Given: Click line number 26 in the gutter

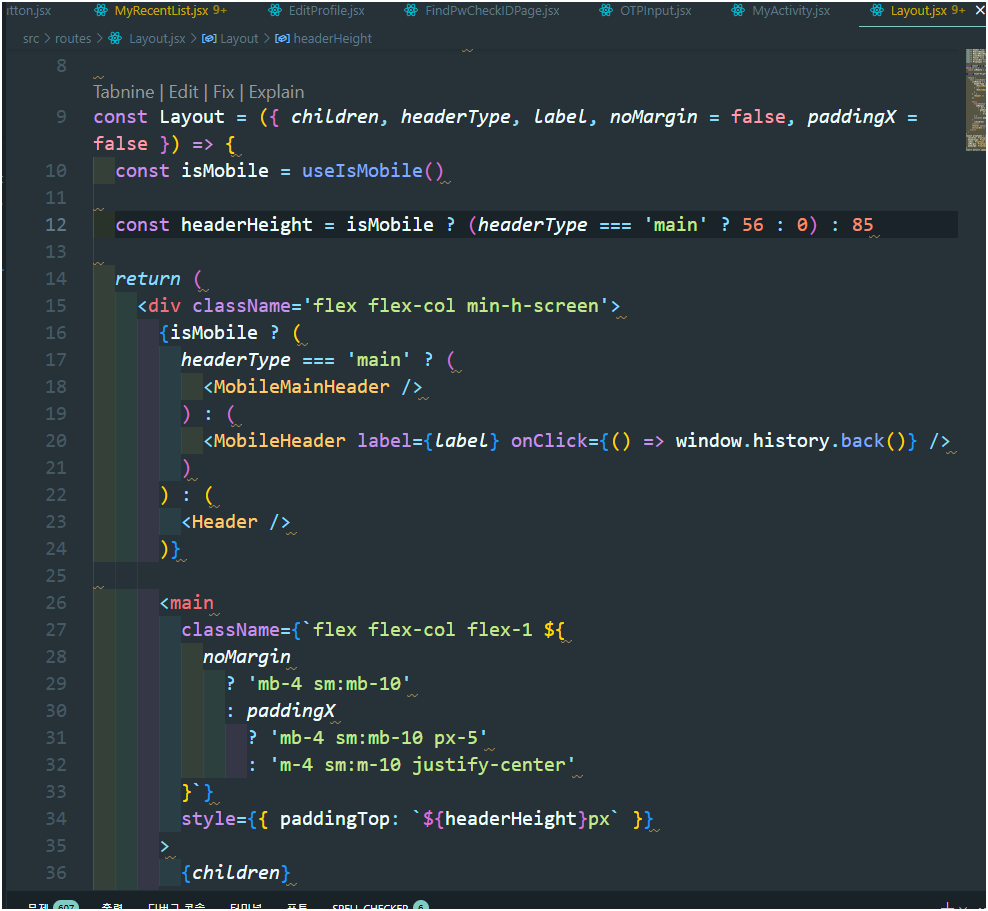Looking at the screenshot, I should pyautogui.click(x=55, y=603).
